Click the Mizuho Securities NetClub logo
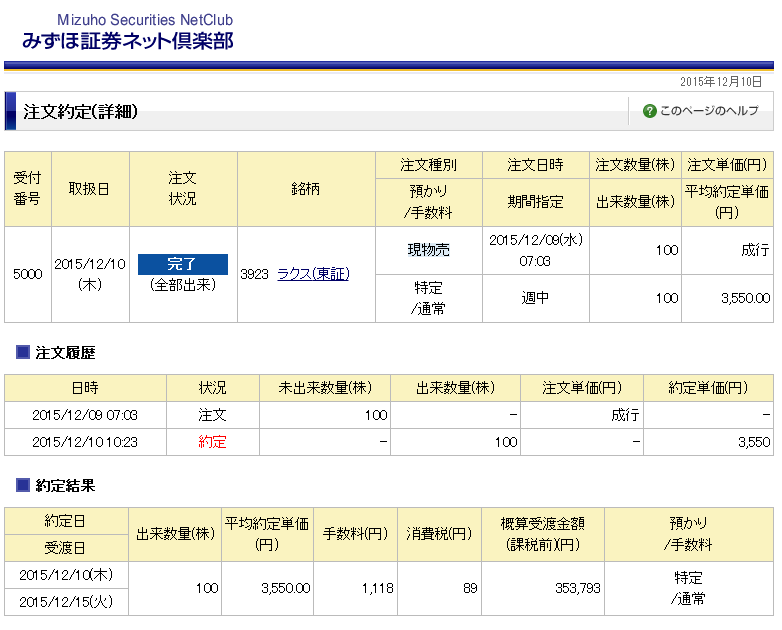This screenshot has width=782, height=630. pyautogui.click(x=128, y=31)
